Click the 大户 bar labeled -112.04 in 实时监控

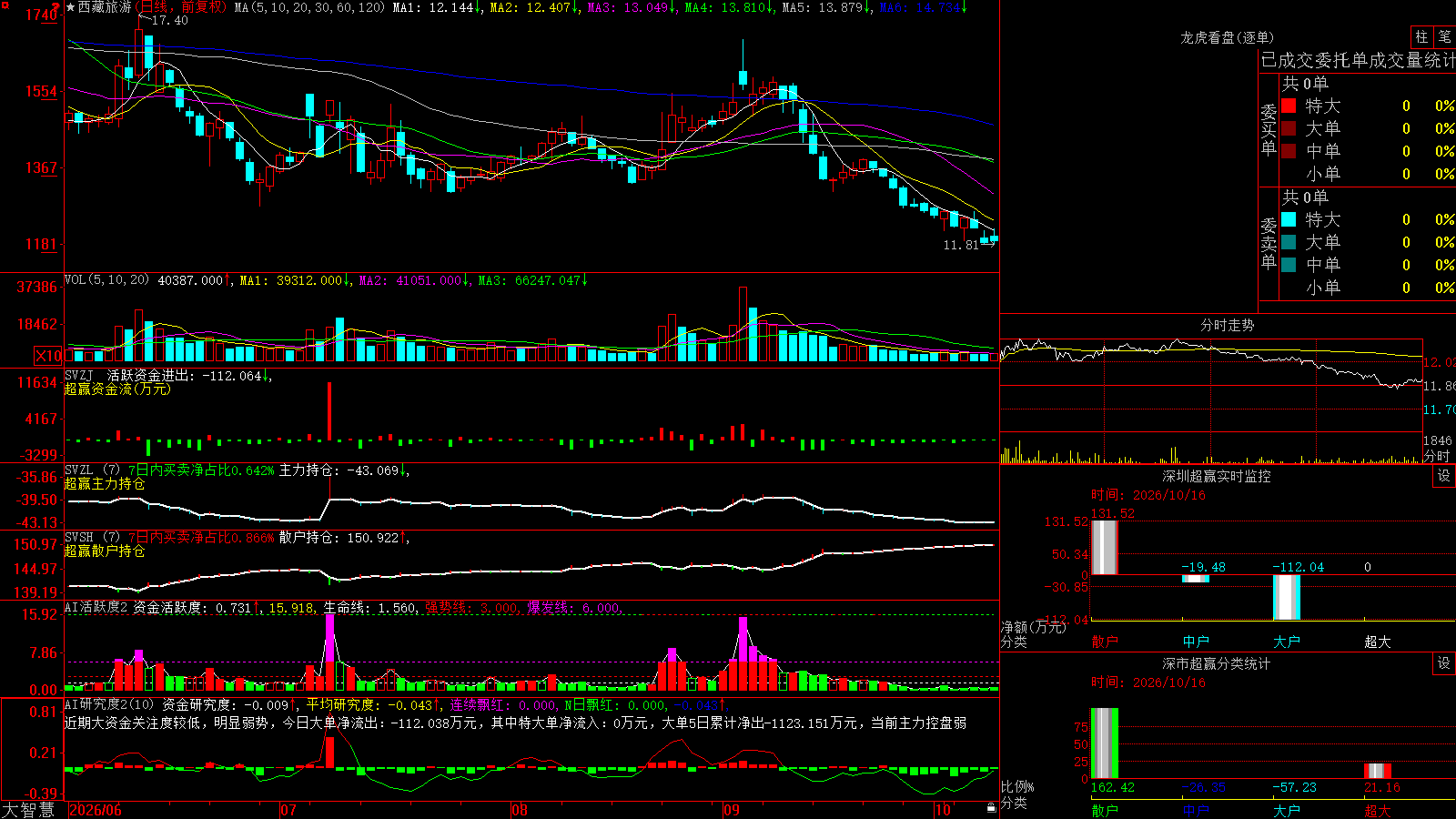(1287, 597)
